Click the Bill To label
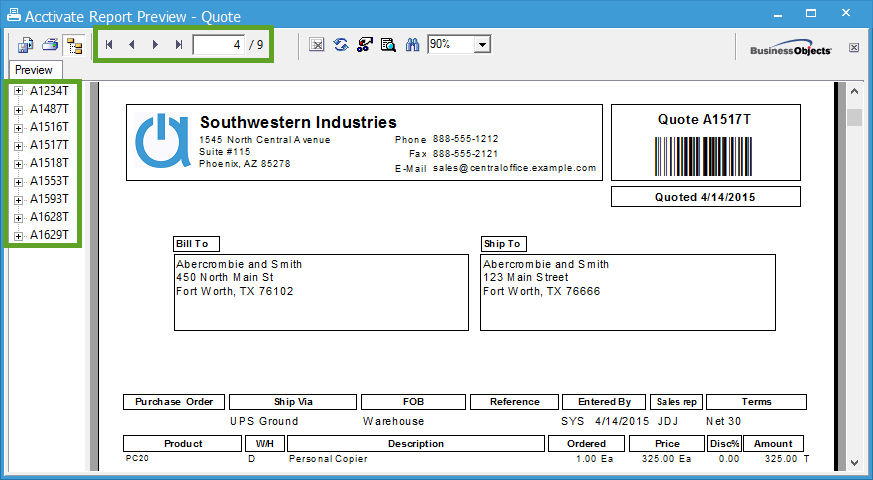The height and width of the screenshot is (480, 873). [196, 244]
